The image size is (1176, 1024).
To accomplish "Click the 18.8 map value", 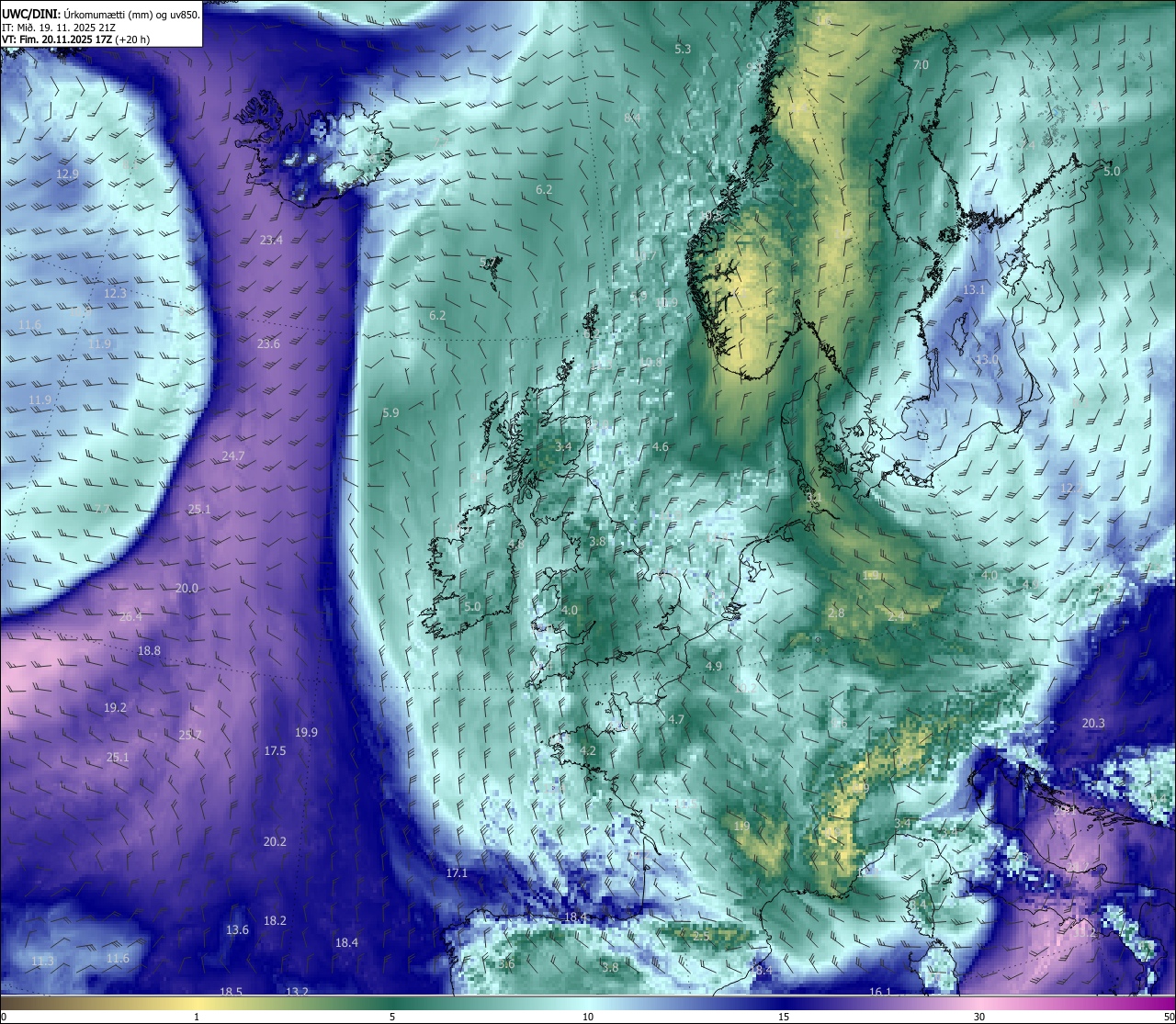I will 149,650.
